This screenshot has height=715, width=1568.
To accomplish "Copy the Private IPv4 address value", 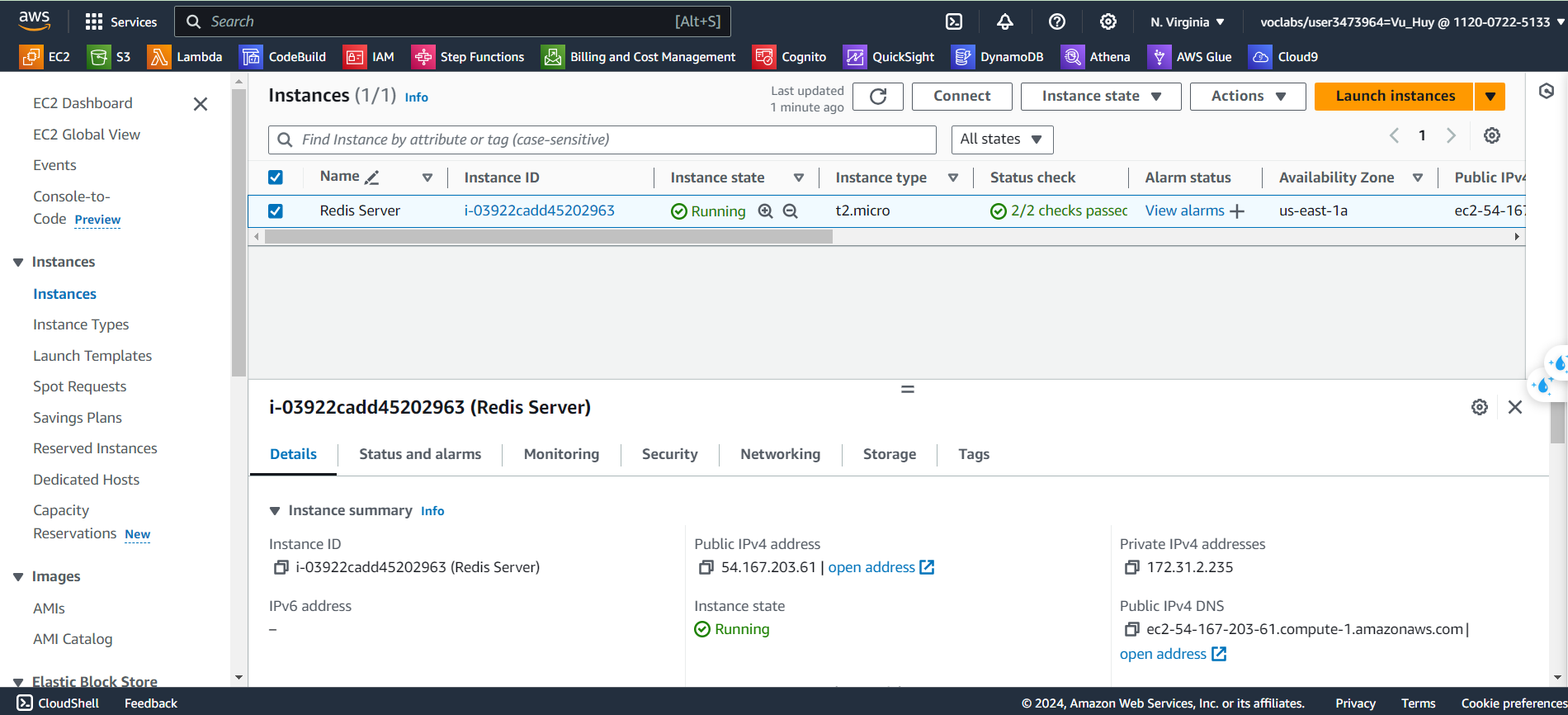I will point(1131,567).
